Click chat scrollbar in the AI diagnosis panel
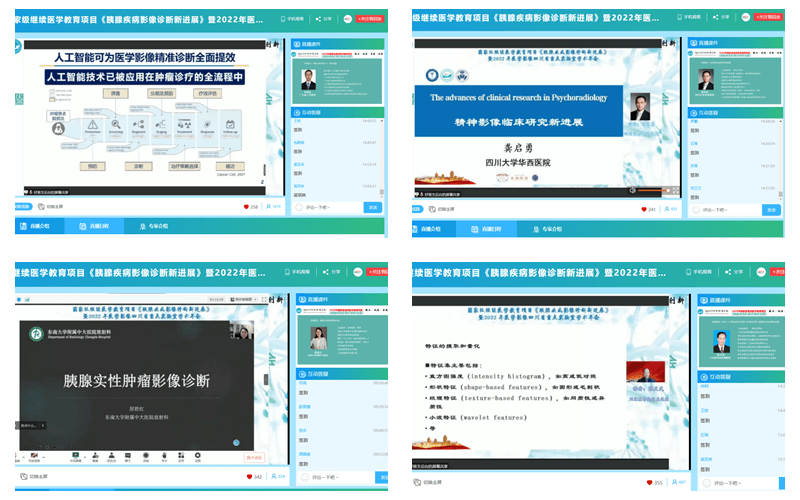Image resolution: width=800 pixels, height=500 pixels. [381, 192]
